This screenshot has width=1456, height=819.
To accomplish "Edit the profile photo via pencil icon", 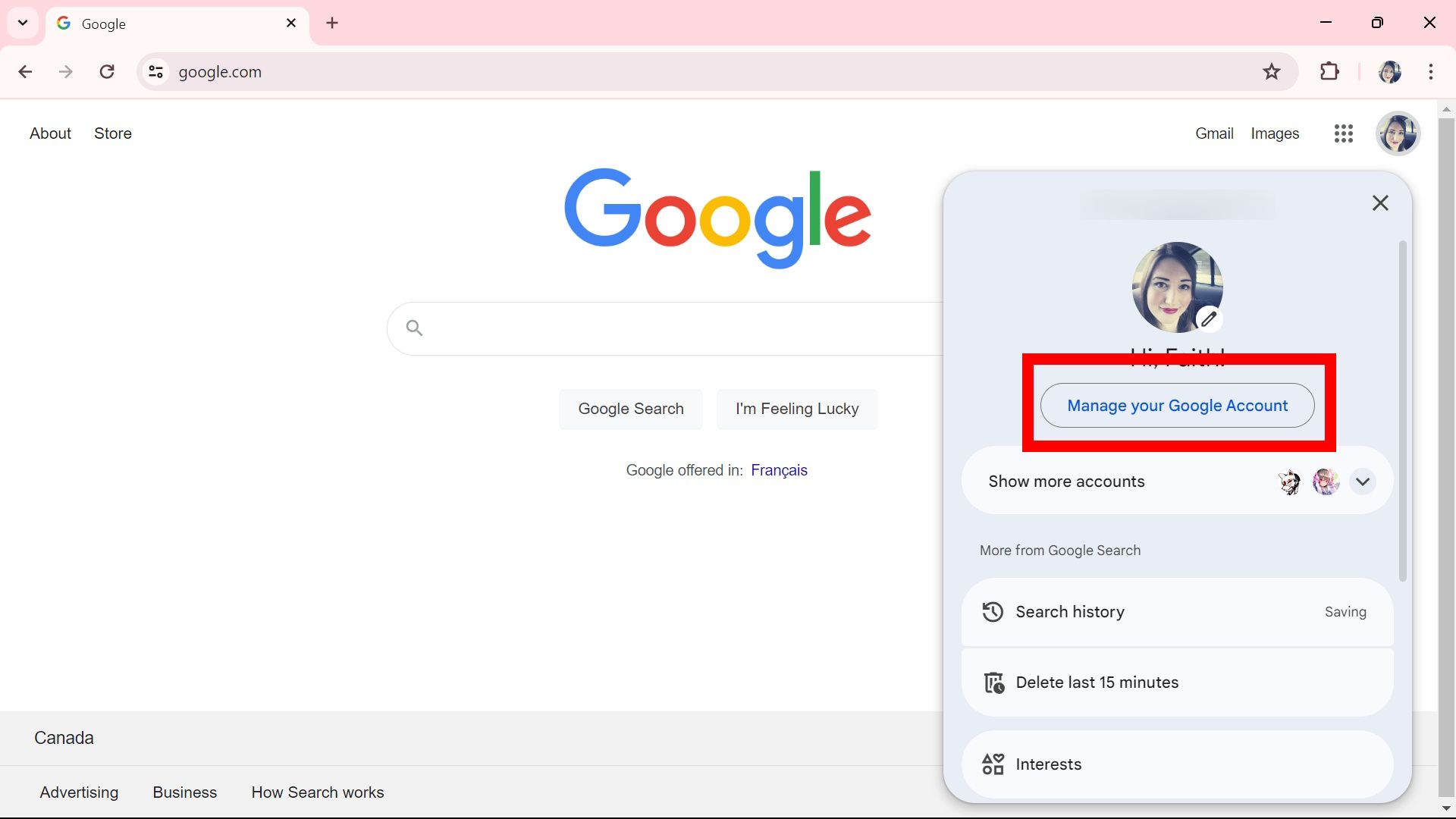I will point(1209,318).
